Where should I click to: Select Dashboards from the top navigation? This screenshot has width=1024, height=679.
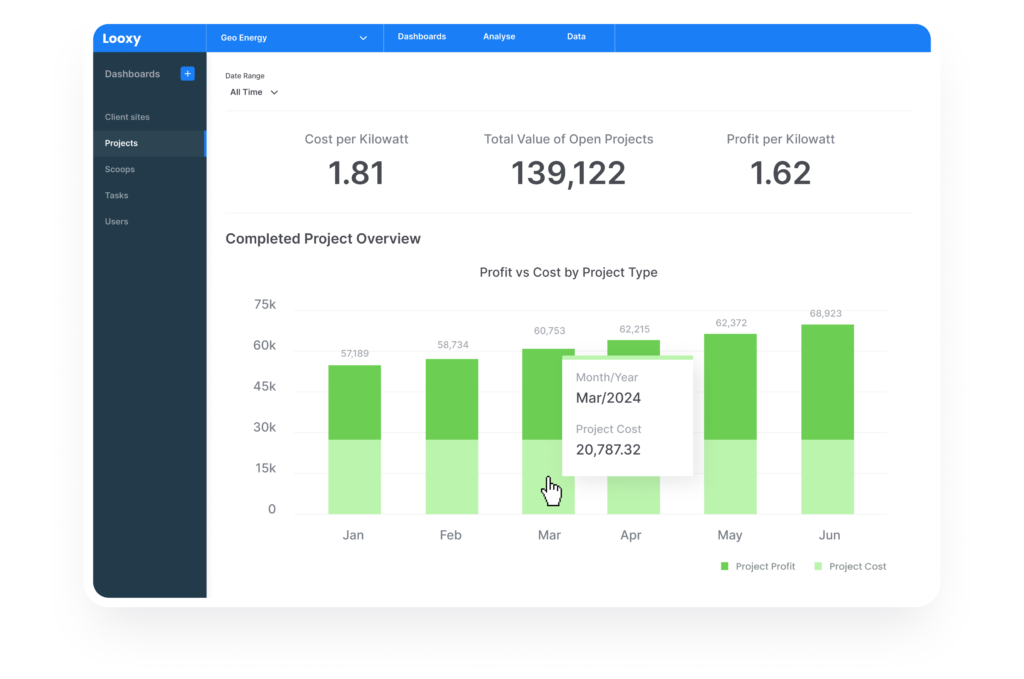[x=421, y=37]
